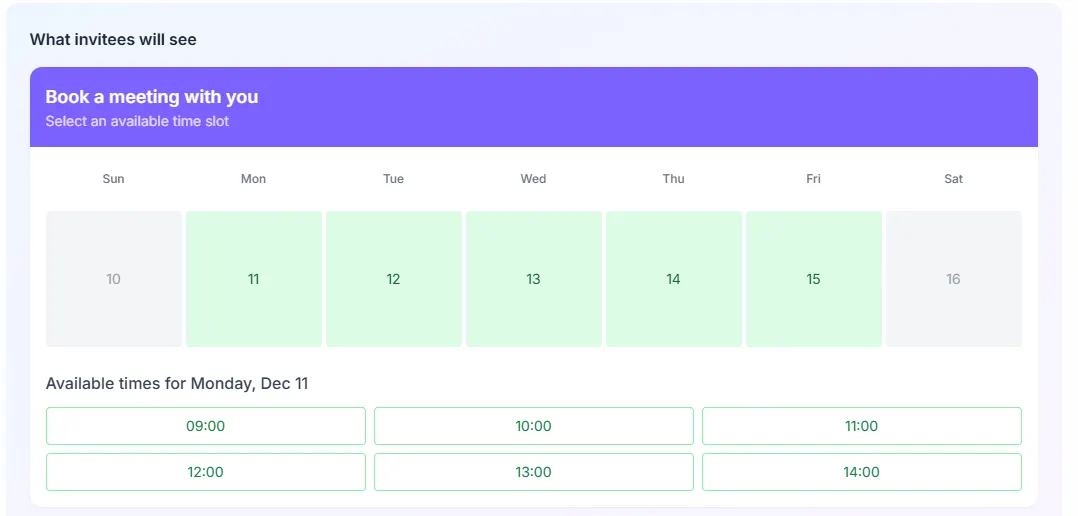This screenshot has height=516, width=1078.
Task: Click the Fri weekday column header
Action: pyautogui.click(x=814, y=179)
